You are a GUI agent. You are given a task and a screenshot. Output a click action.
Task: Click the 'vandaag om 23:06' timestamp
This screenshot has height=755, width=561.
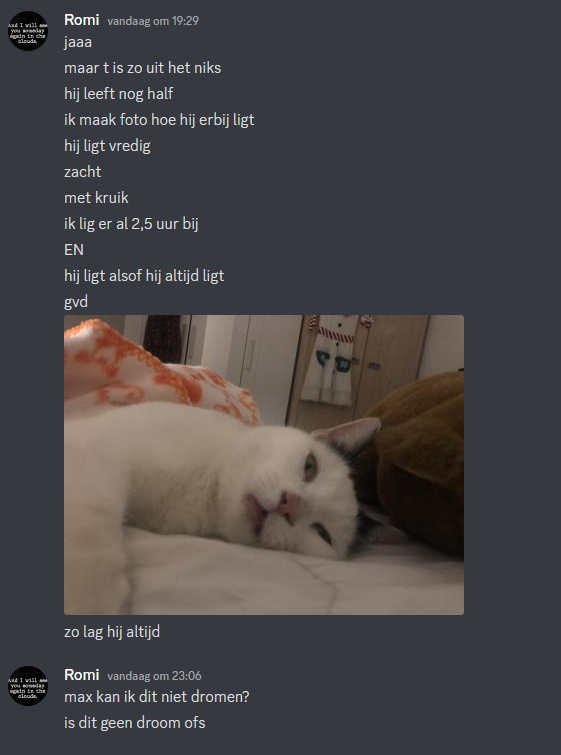pos(154,676)
